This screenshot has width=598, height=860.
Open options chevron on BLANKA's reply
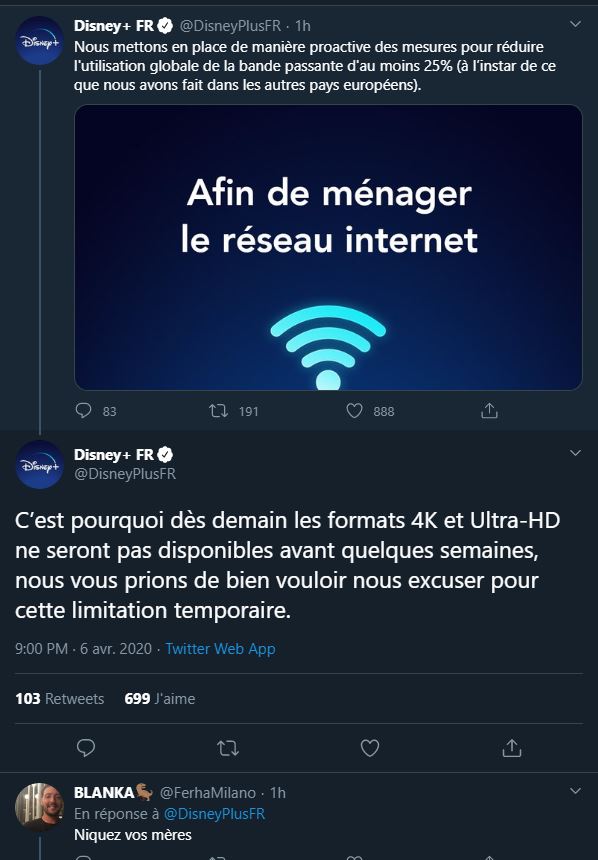[575, 791]
